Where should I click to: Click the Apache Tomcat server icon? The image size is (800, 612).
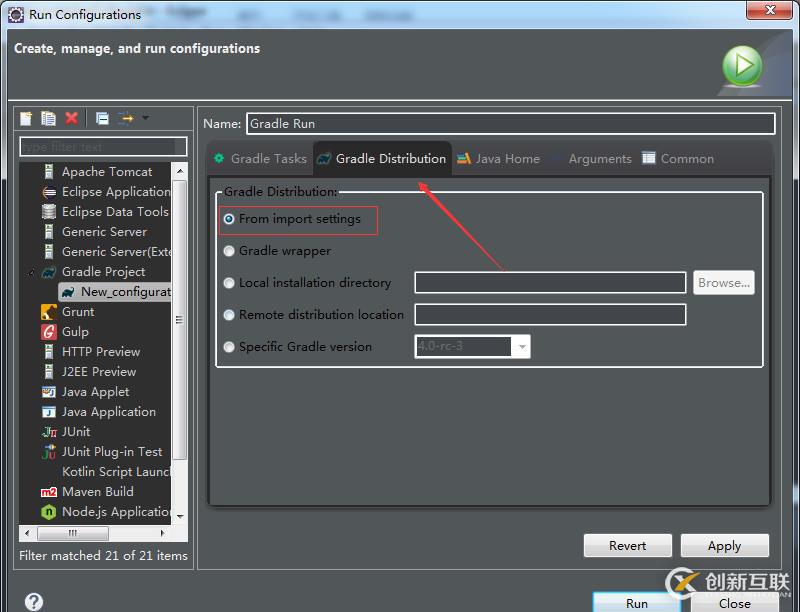tap(48, 172)
